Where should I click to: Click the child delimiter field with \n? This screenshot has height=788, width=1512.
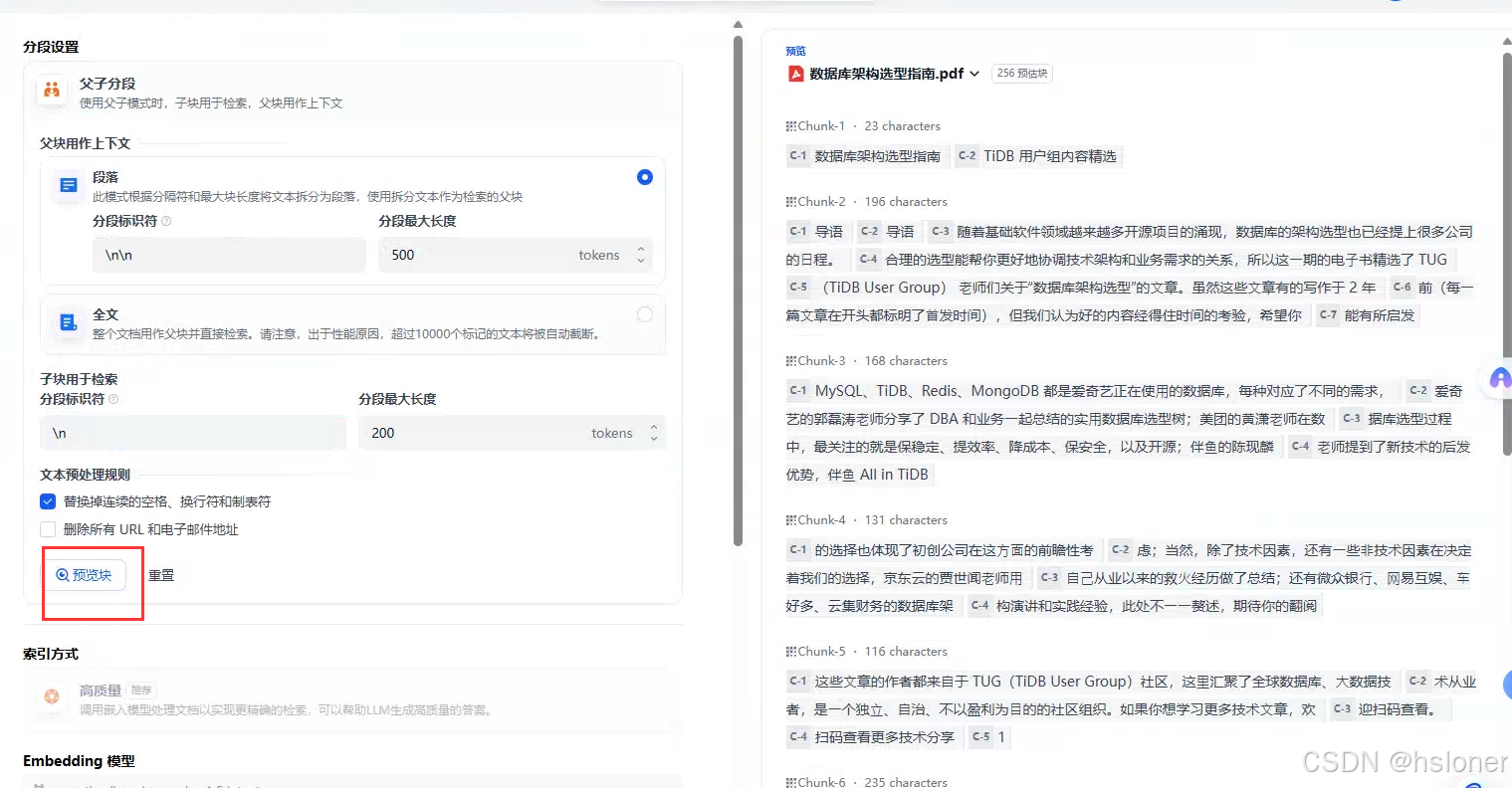tap(193, 433)
